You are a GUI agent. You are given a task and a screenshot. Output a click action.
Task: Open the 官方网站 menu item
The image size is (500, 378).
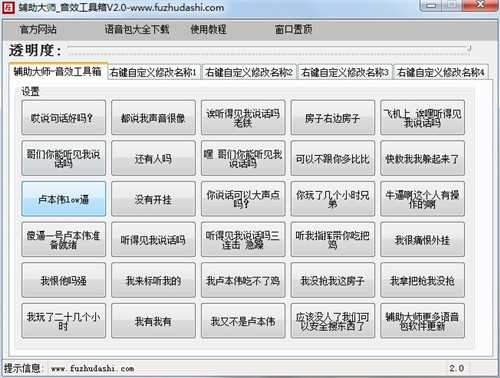[x=38, y=30]
